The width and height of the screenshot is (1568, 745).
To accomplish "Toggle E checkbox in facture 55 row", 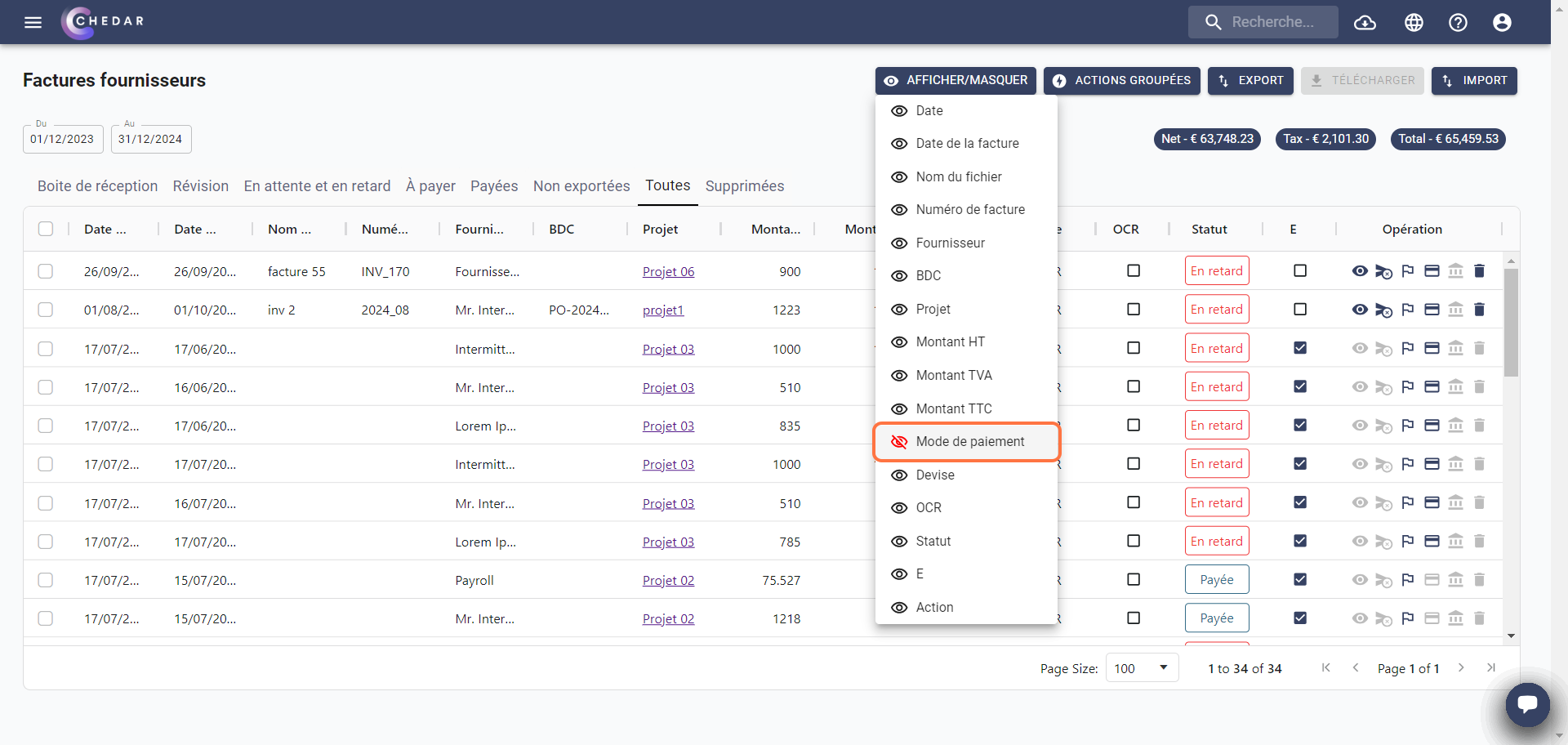I will tap(1300, 270).
